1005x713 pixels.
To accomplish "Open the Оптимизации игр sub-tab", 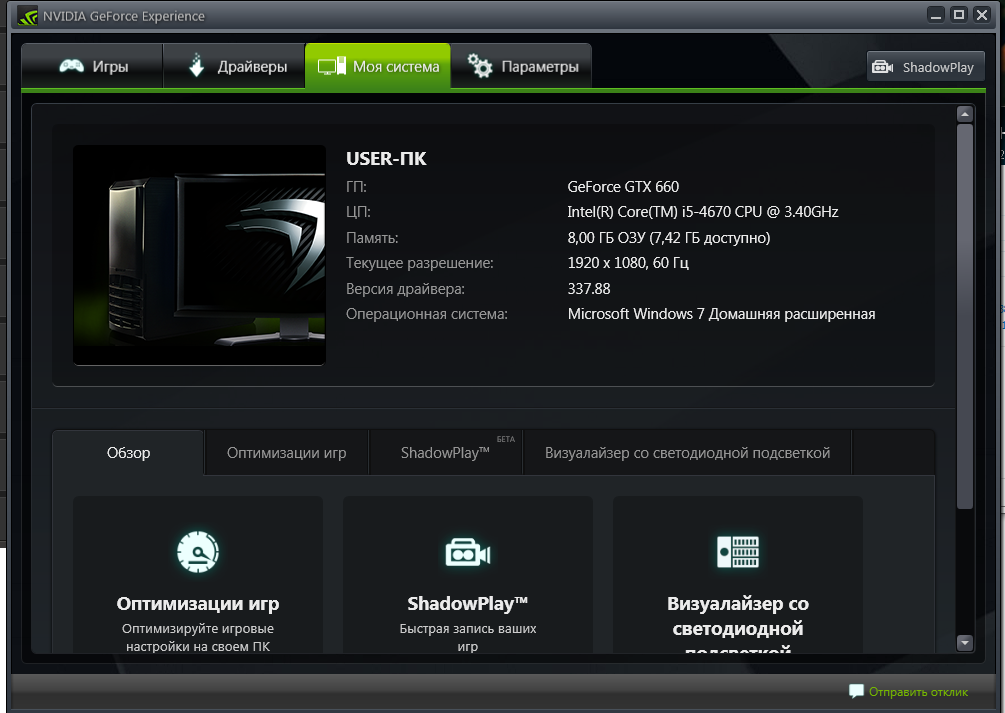I will coord(287,453).
